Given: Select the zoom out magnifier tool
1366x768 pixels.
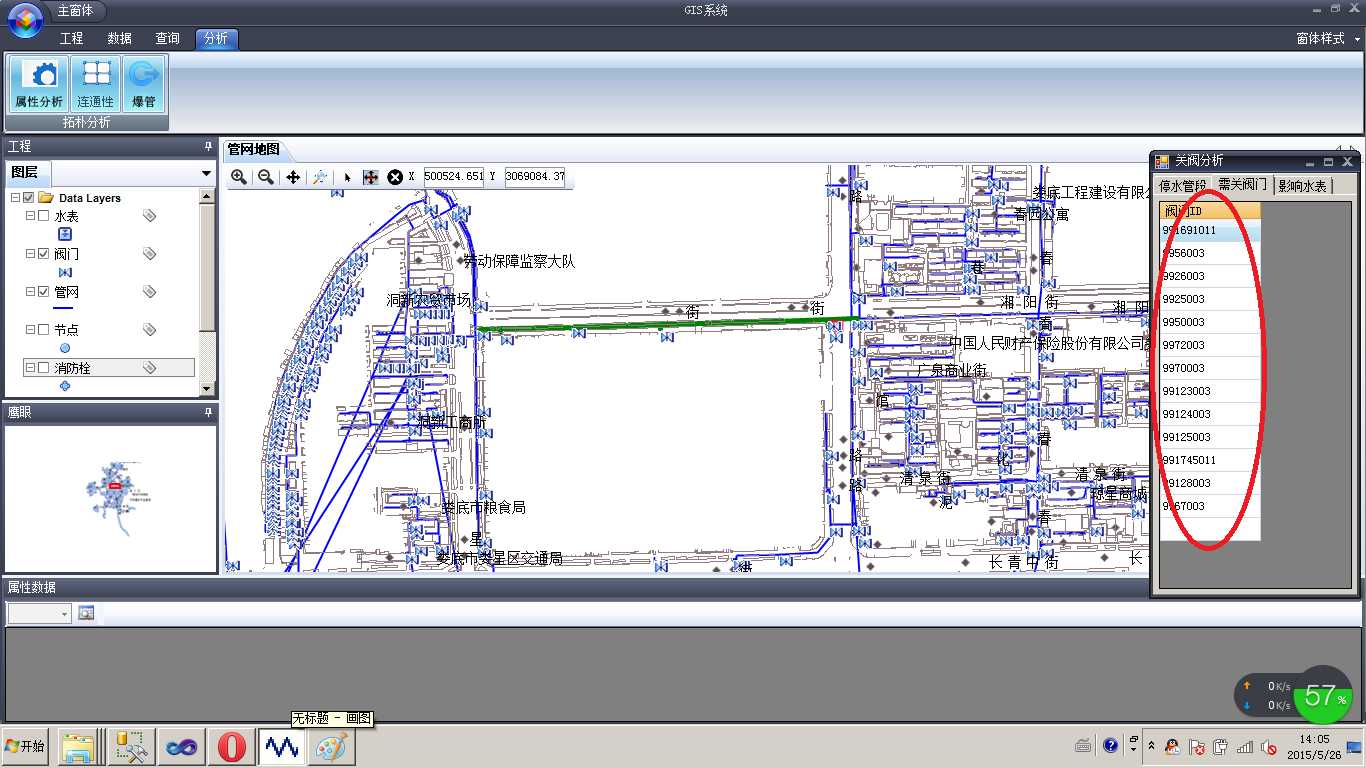Looking at the screenshot, I should click(x=265, y=177).
